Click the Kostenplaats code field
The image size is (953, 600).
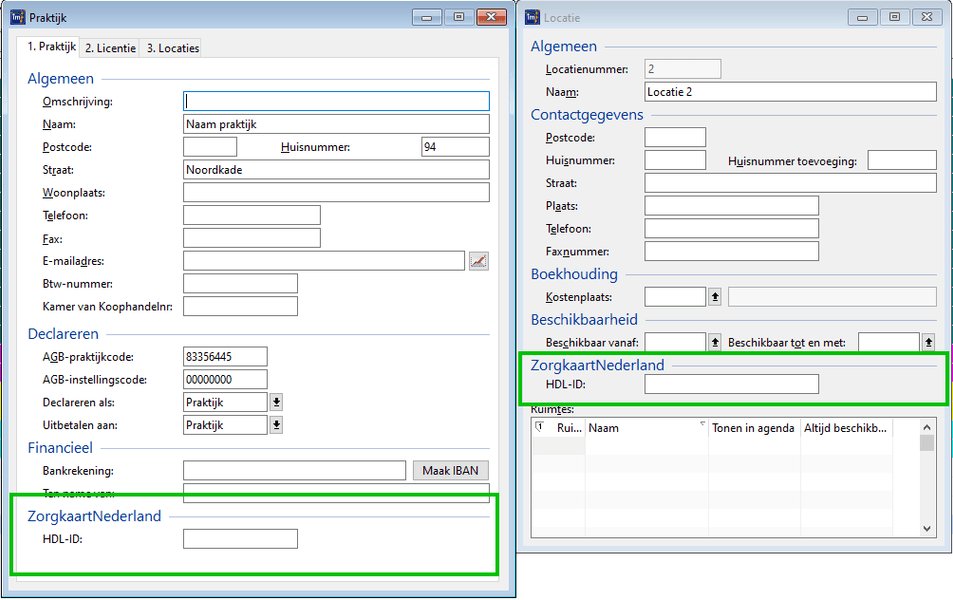[675, 297]
